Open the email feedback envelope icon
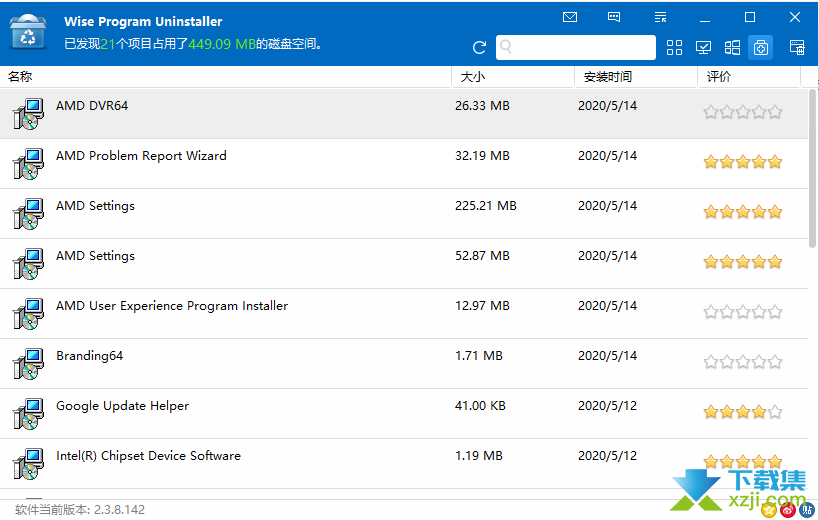The image size is (819, 520). click(x=570, y=17)
